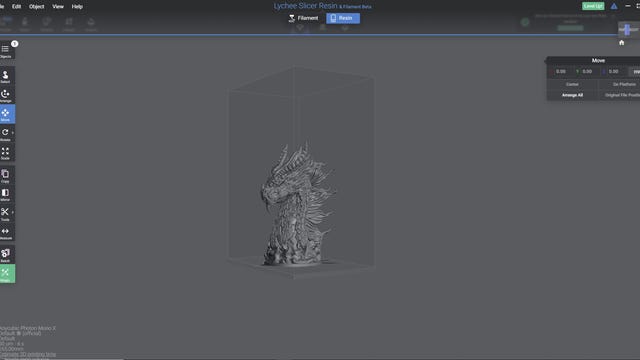Expand the Tools submenu arrow
640x360 pixels.
pyautogui.click(x=13, y=213)
